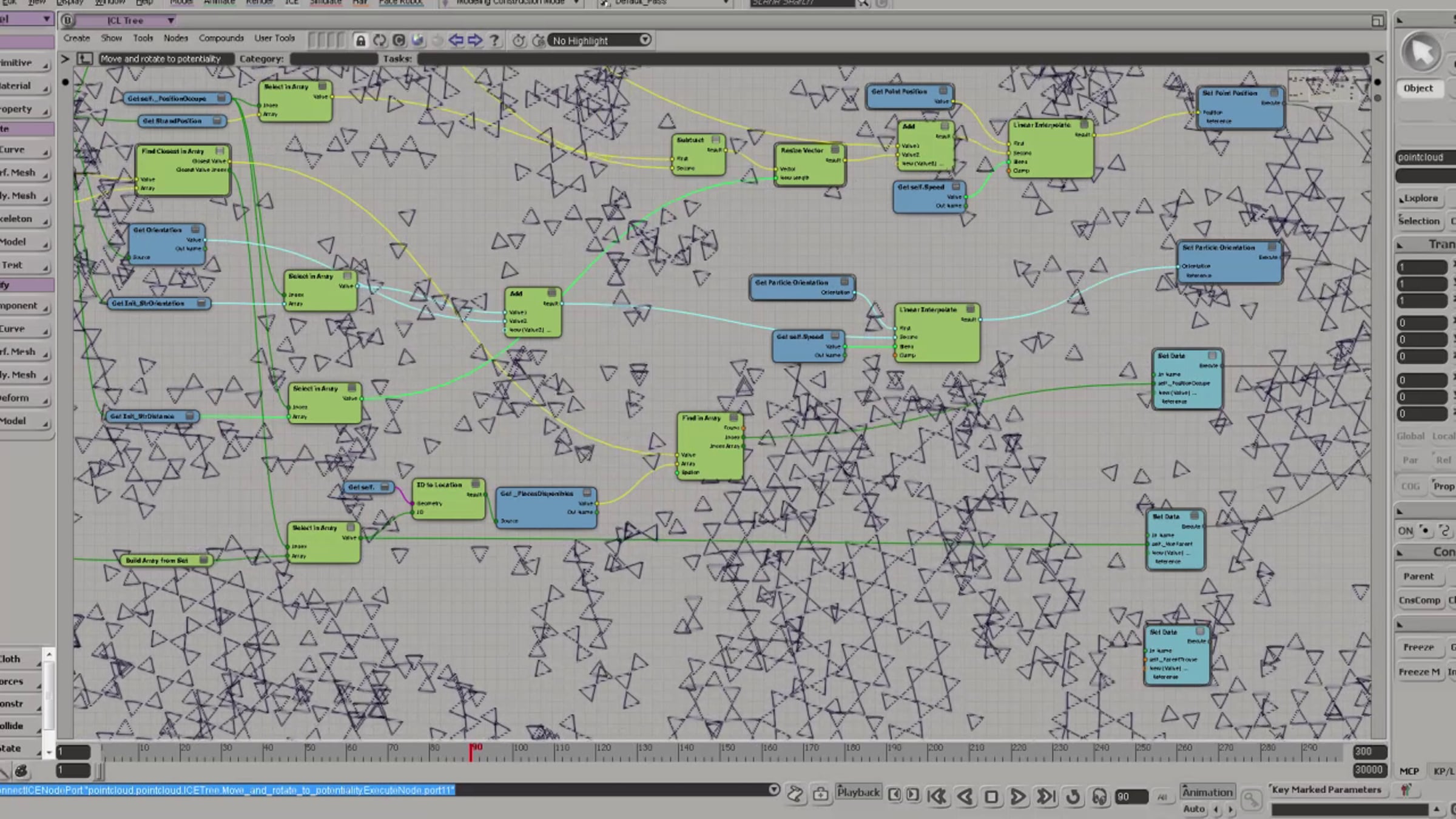1456x819 pixels.
Task: Switch to the MCP panel tab
Action: (x=1409, y=771)
